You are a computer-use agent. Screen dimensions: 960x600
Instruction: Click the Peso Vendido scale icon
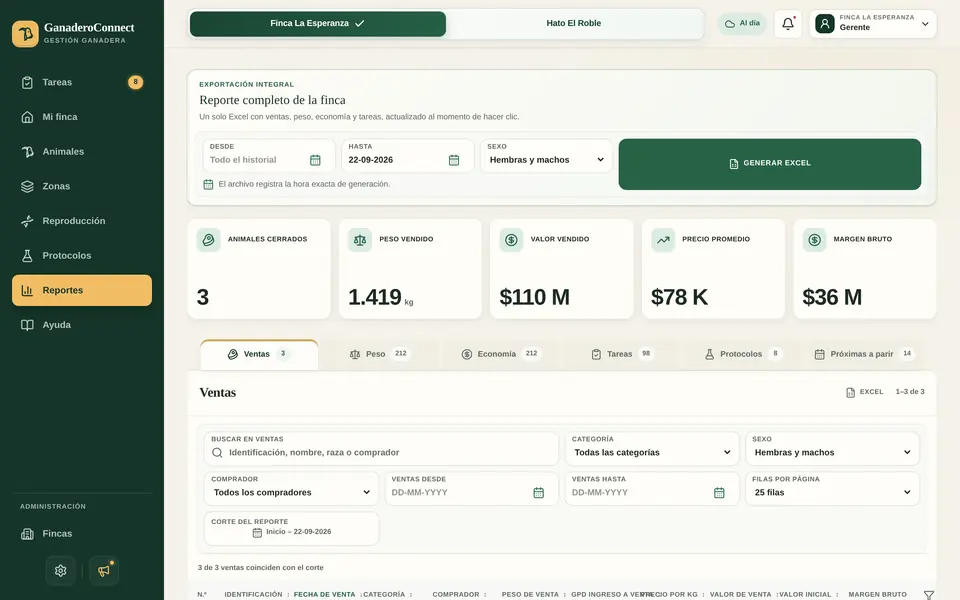(x=360, y=239)
